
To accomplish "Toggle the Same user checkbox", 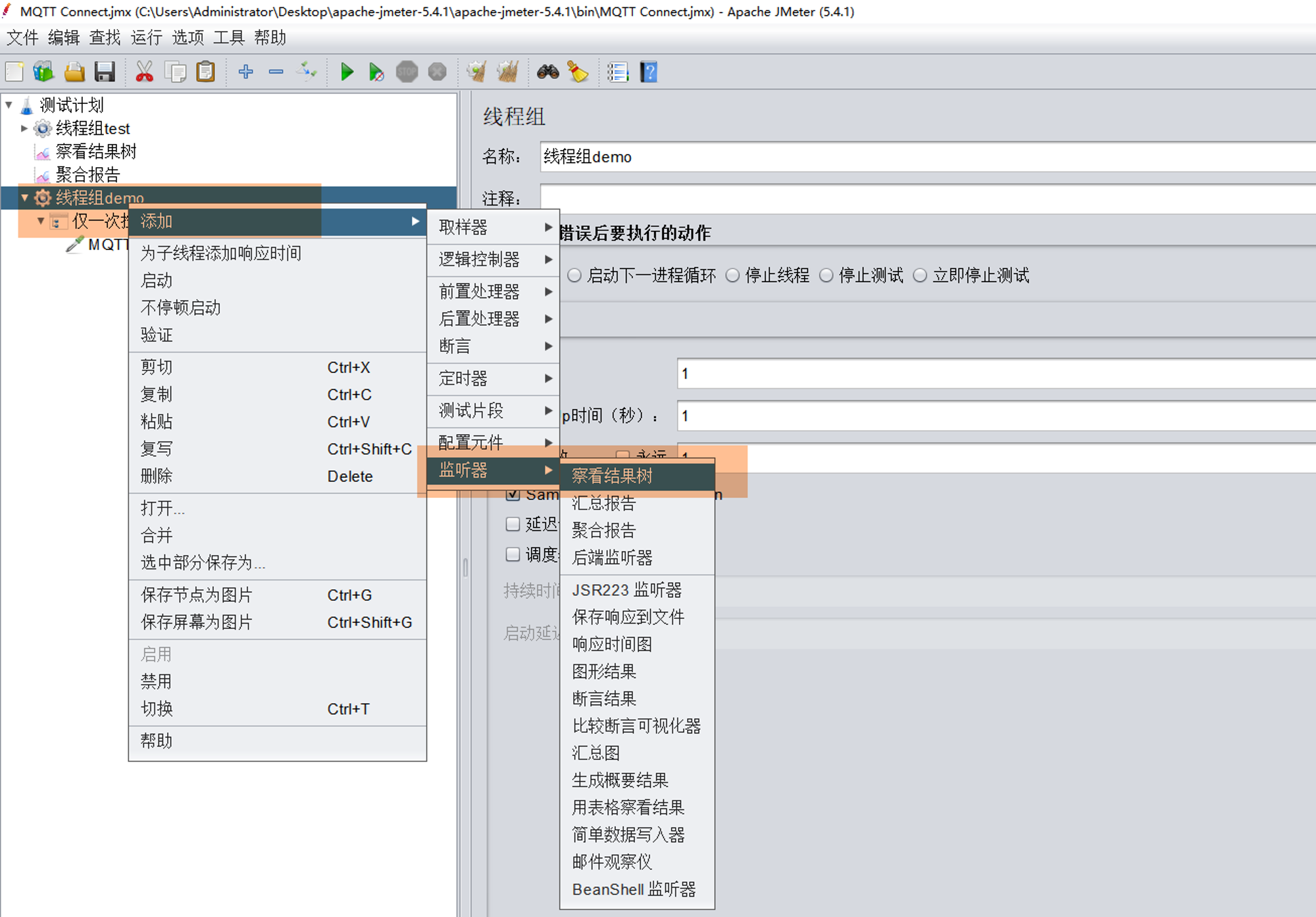I will [513, 494].
